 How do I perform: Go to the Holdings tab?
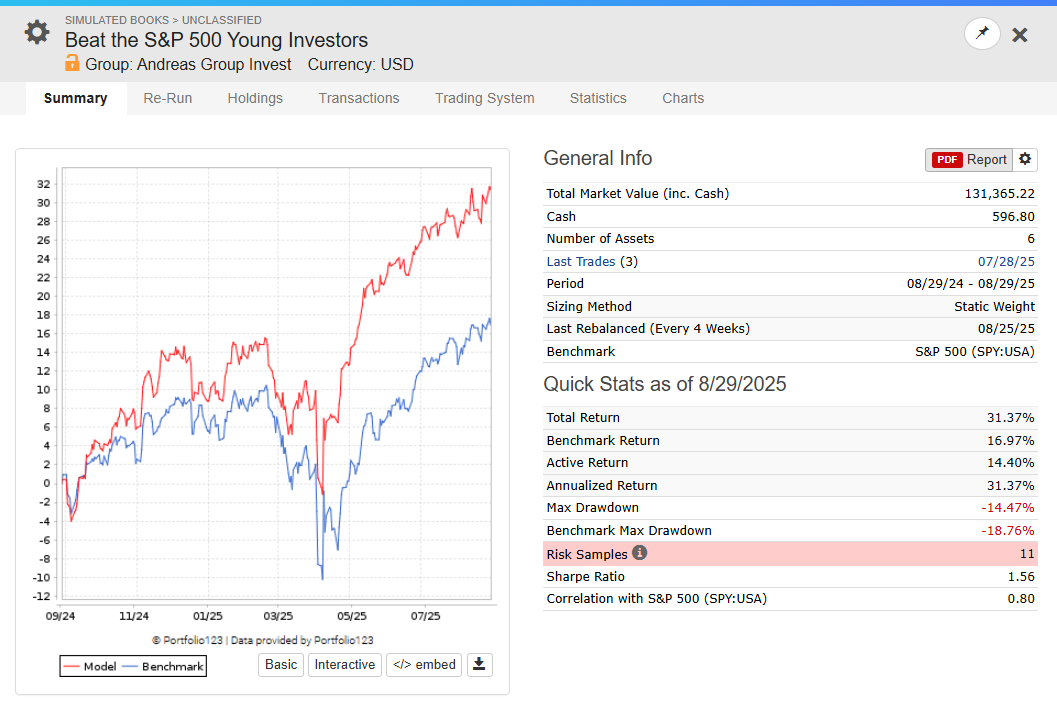(x=255, y=98)
